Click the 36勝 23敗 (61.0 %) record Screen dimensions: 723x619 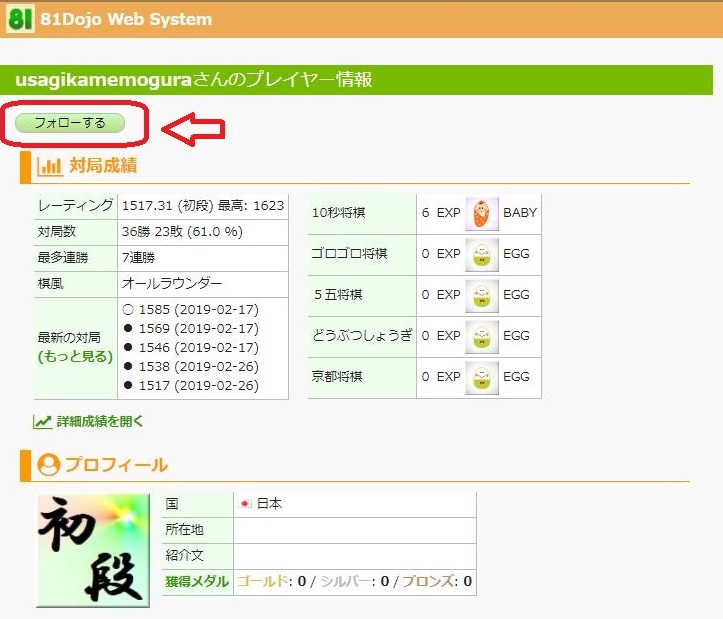coord(182,232)
